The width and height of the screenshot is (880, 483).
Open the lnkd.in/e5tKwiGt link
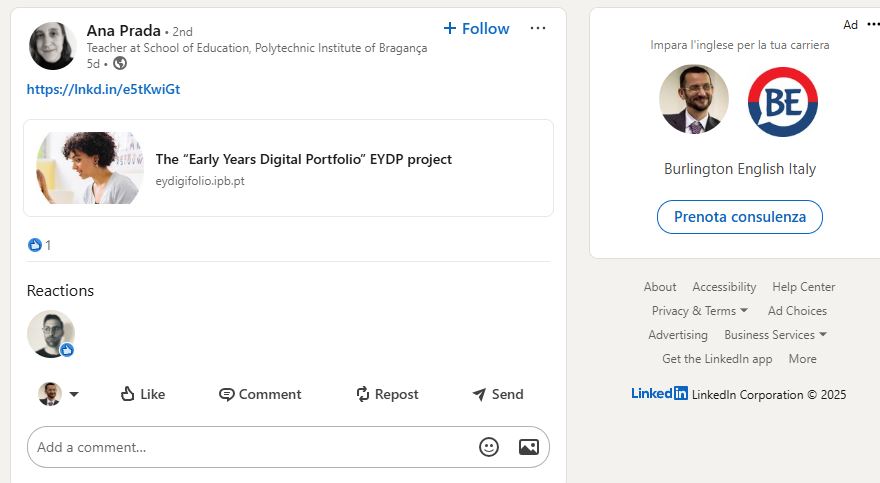tap(103, 89)
